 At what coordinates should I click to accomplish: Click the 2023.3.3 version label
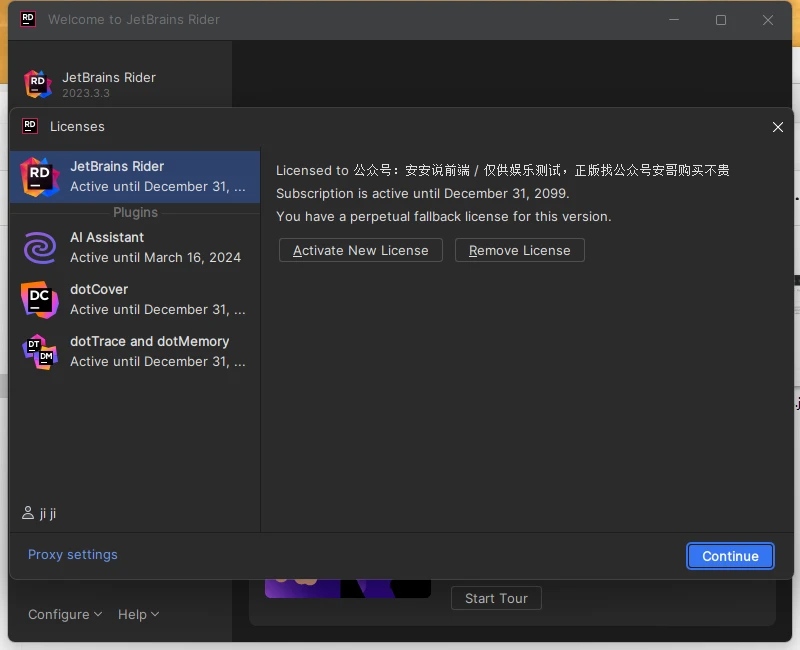86,93
